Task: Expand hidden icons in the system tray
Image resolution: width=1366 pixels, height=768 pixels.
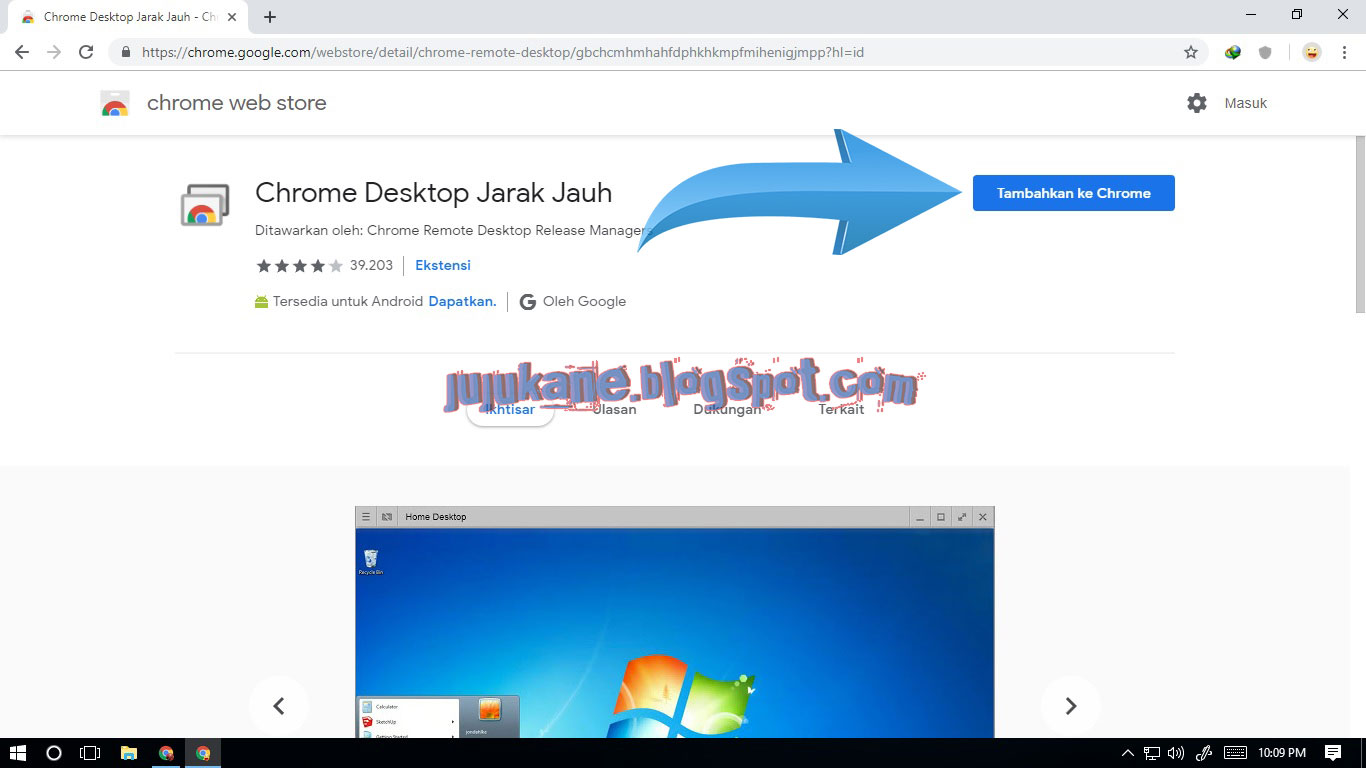Action: (1126, 753)
